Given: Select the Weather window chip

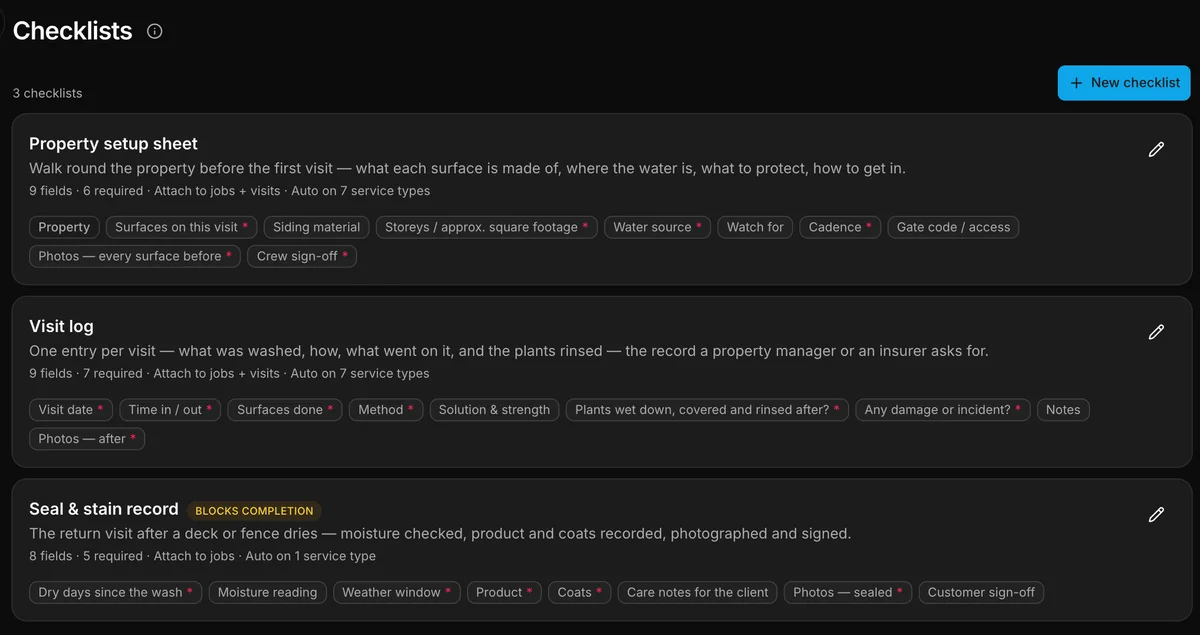Looking at the screenshot, I should tap(397, 593).
